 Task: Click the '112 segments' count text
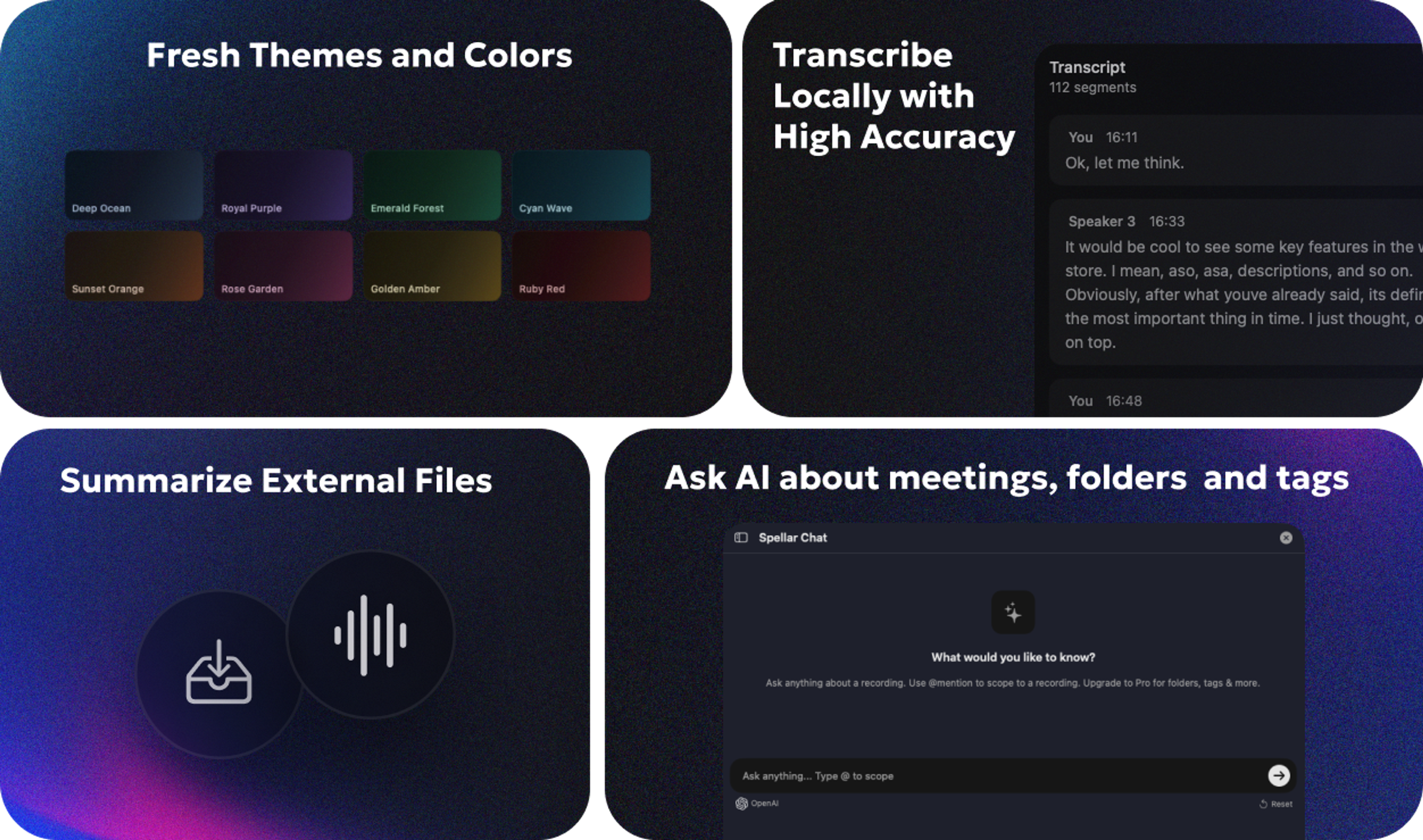click(x=1092, y=88)
